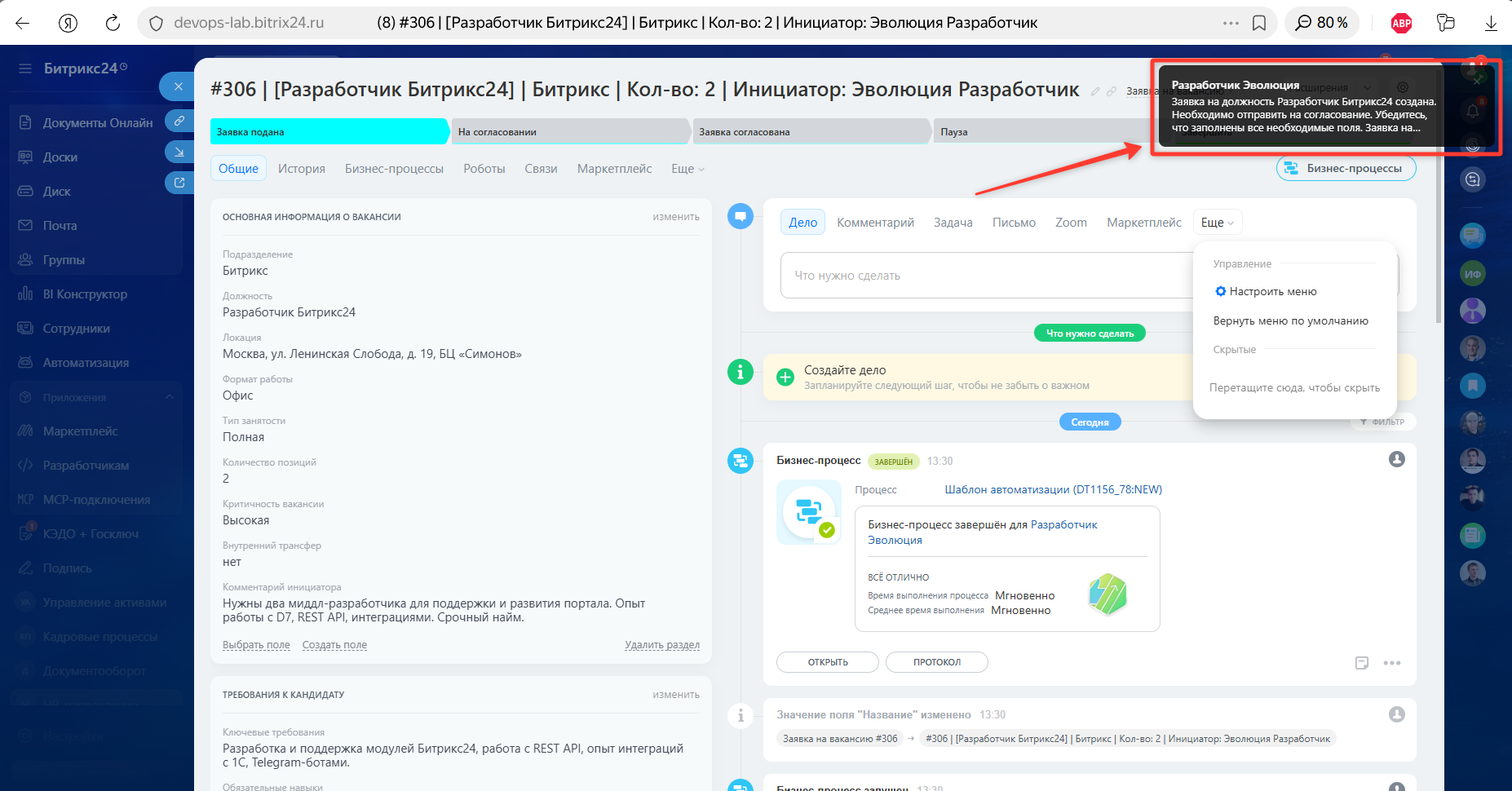The image size is (1512, 791).
Task: Choose the Комментарий activity tab
Action: click(875, 223)
